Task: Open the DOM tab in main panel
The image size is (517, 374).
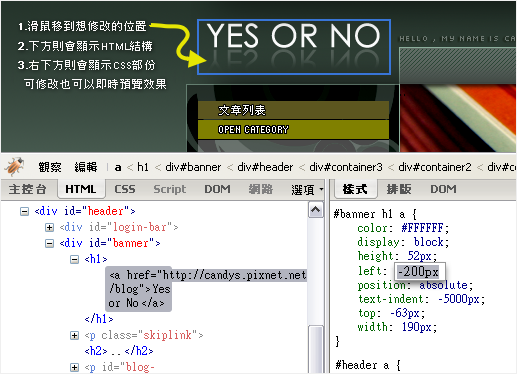Action: [x=217, y=189]
